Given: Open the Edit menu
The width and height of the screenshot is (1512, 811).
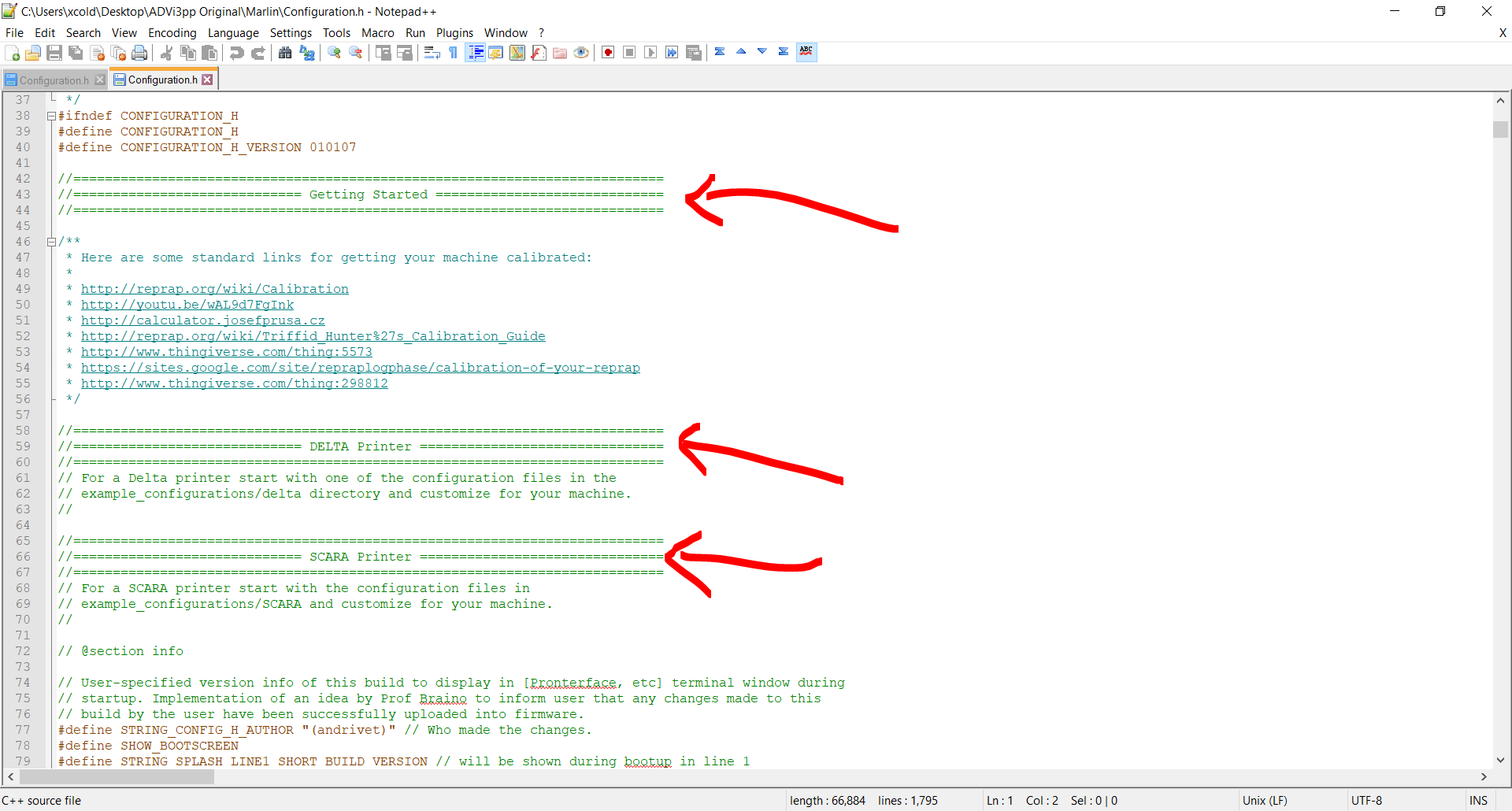Looking at the screenshot, I should 45,32.
